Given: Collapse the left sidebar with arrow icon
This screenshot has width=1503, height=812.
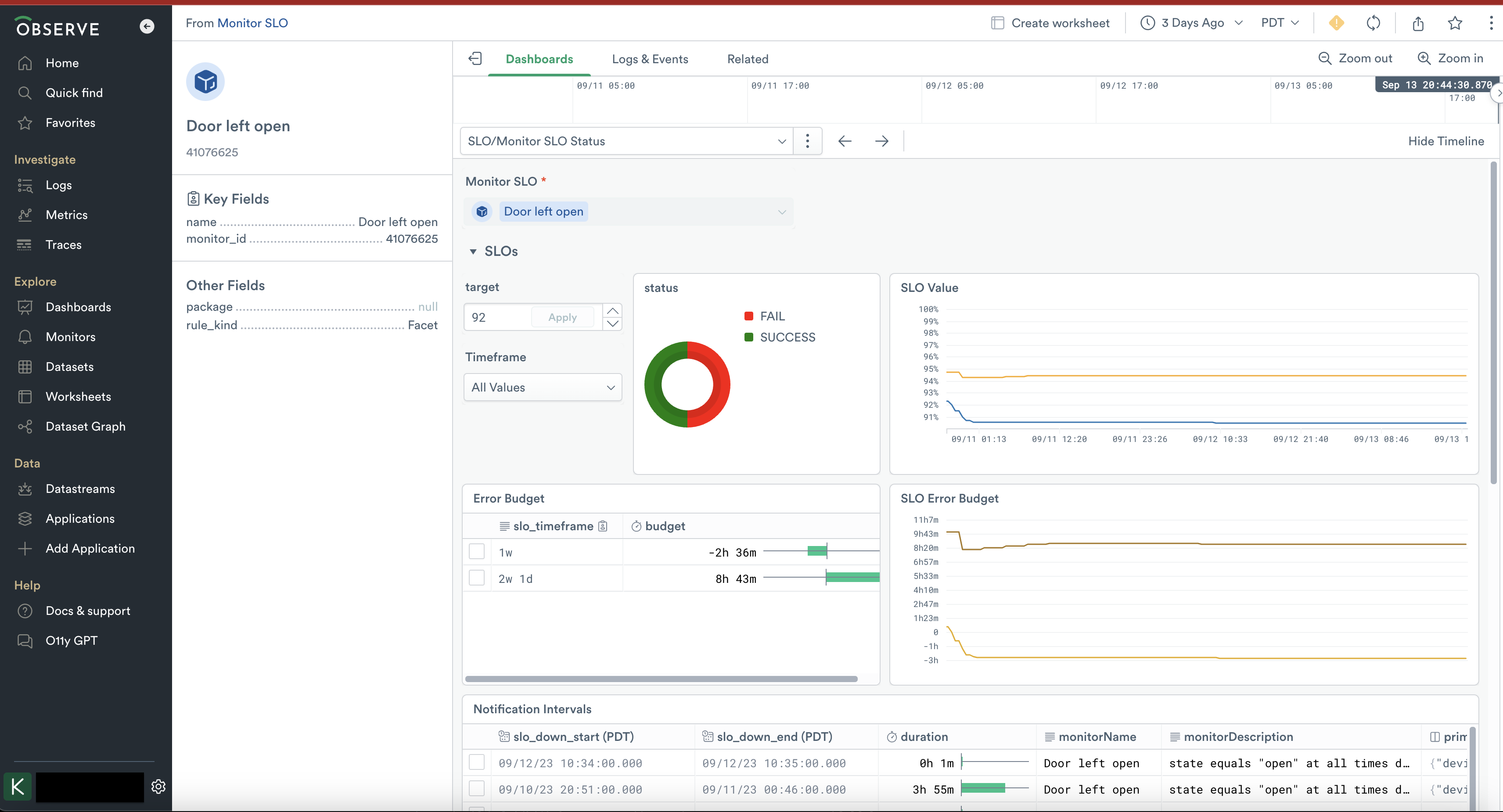Looking at the screenshot, I should tap(147, 26).
